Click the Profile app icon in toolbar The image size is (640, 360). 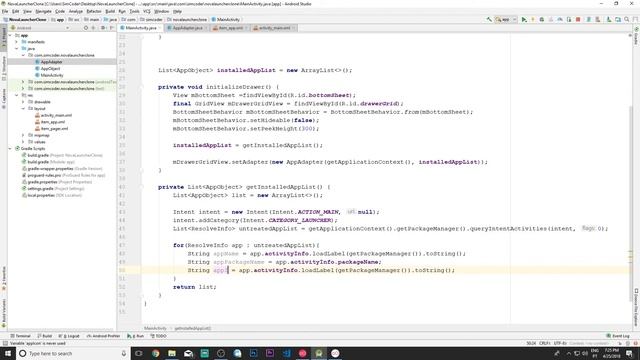[560, 19]
